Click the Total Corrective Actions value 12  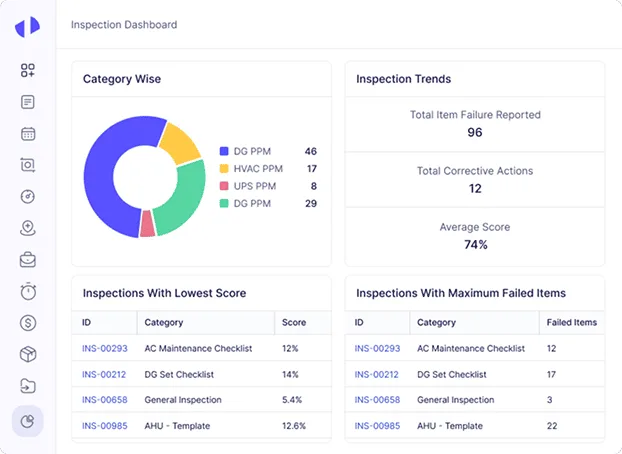point(475,188)
